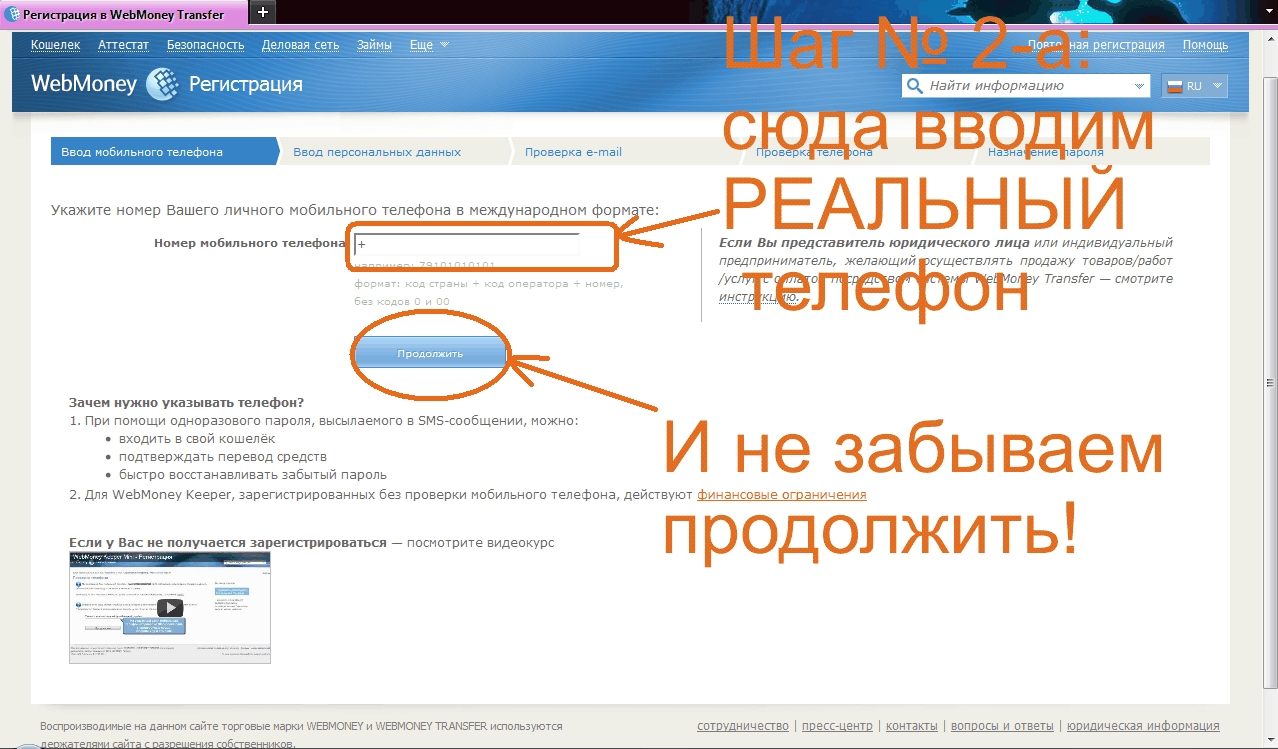The image size is (1278, 749).
Task: Expand the search field dropdown arrow
Action: [x=1139, y=86]
